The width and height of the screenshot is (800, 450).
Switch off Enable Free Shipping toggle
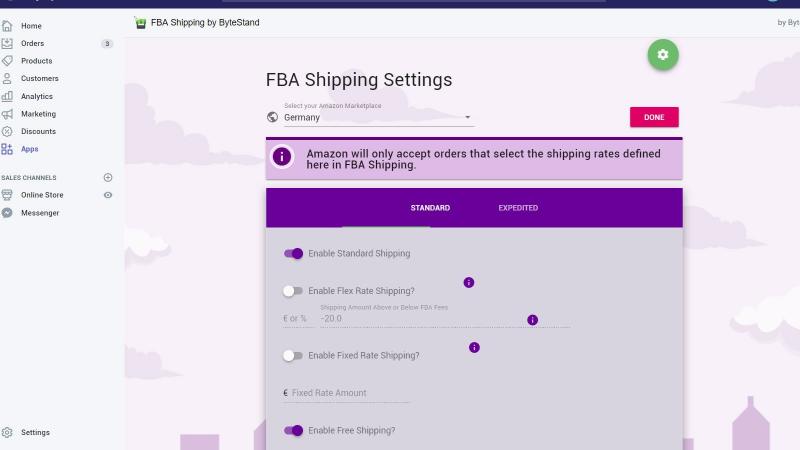pyautogui.click(x=293, y=431)
